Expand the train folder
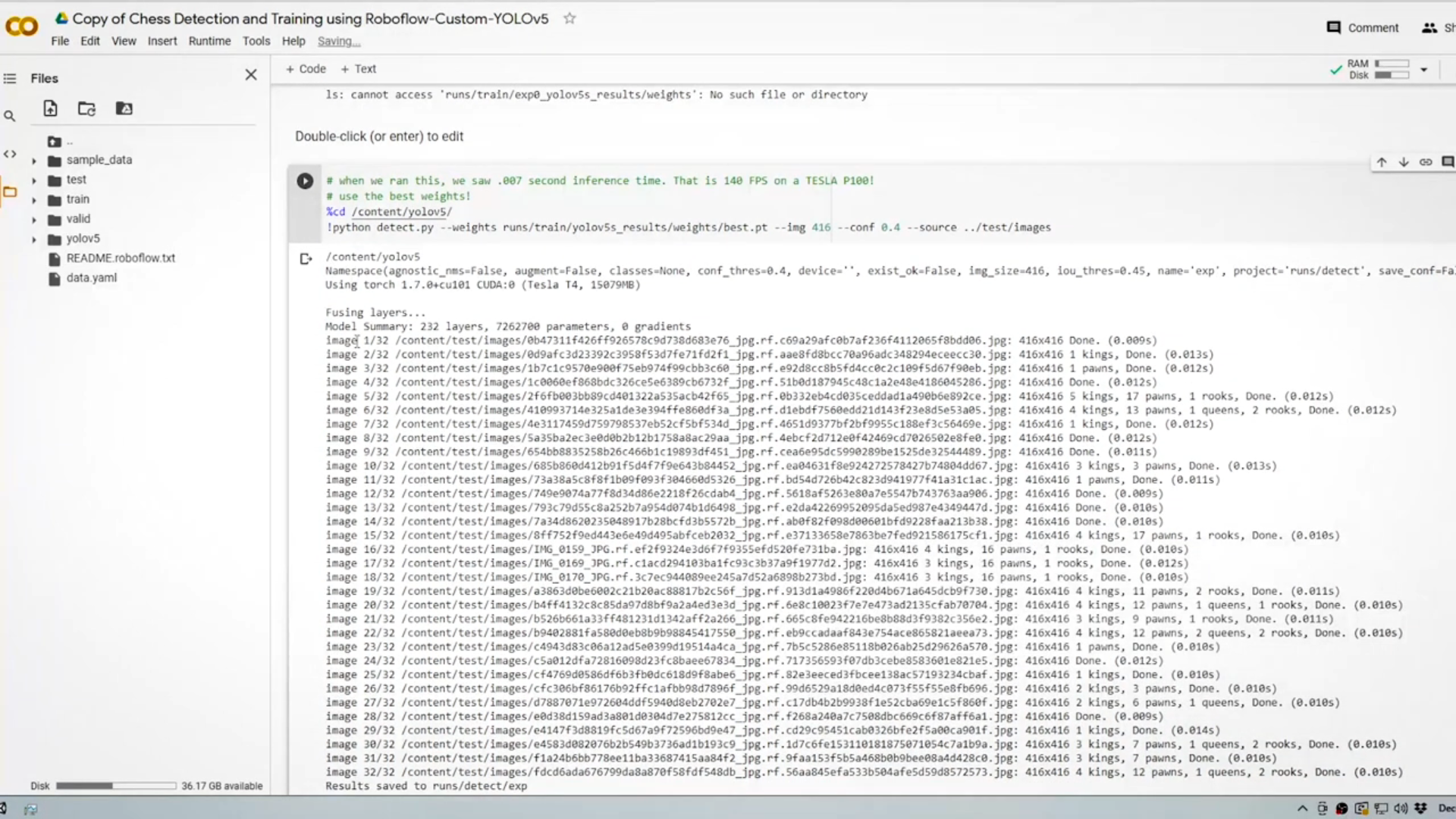This screenshot has width=1456, height=819. coord(33,200)
